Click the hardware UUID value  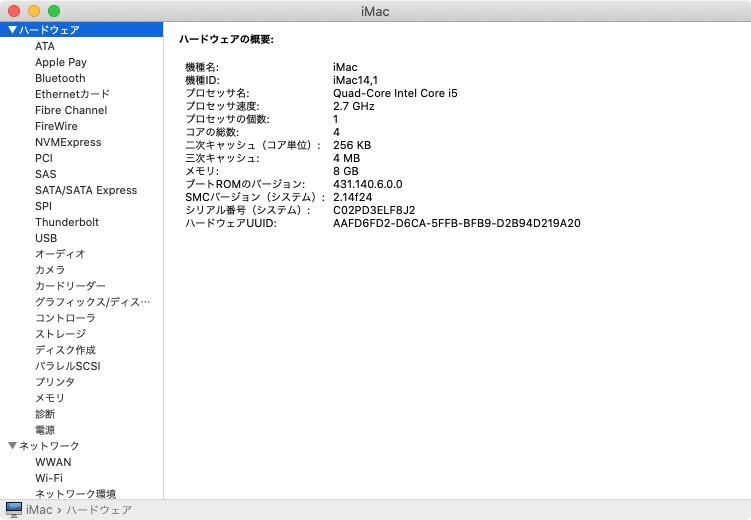point(456,223)
